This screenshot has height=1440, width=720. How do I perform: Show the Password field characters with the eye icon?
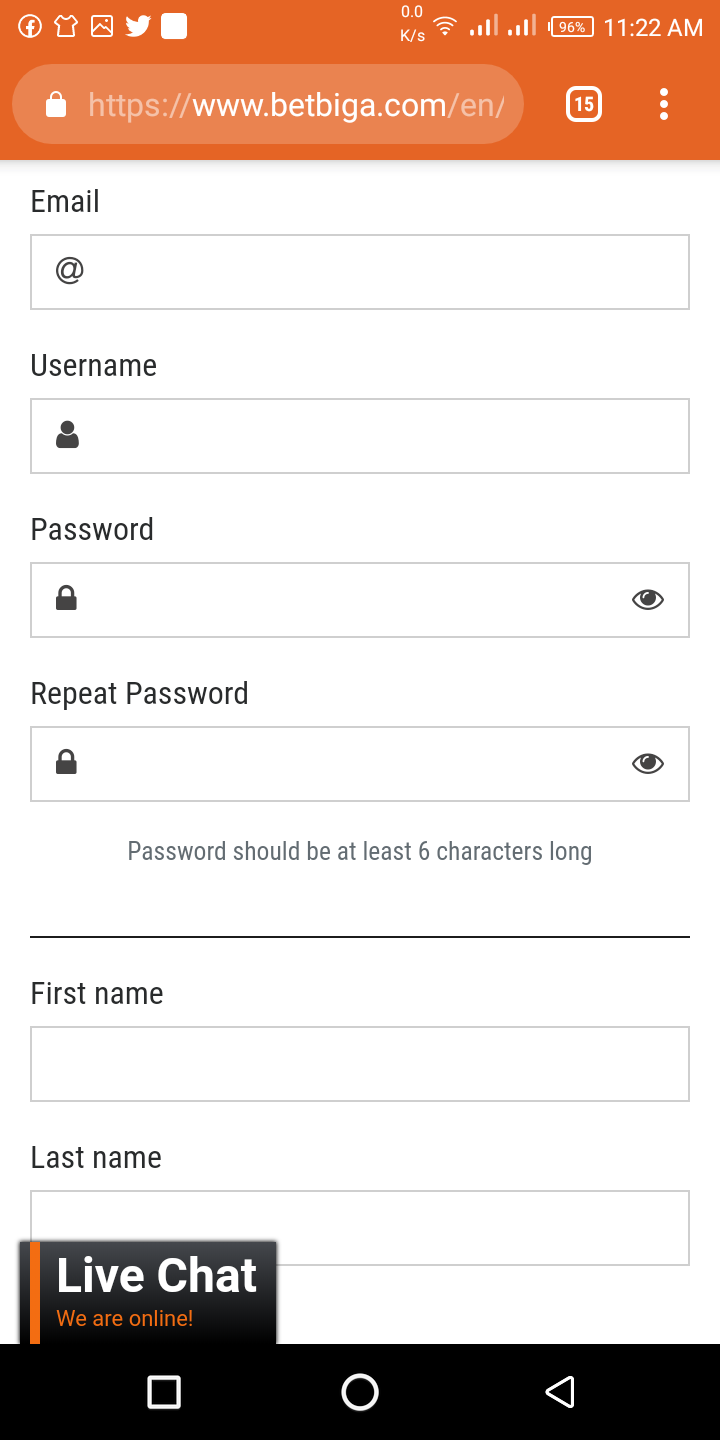coord(648,599)
